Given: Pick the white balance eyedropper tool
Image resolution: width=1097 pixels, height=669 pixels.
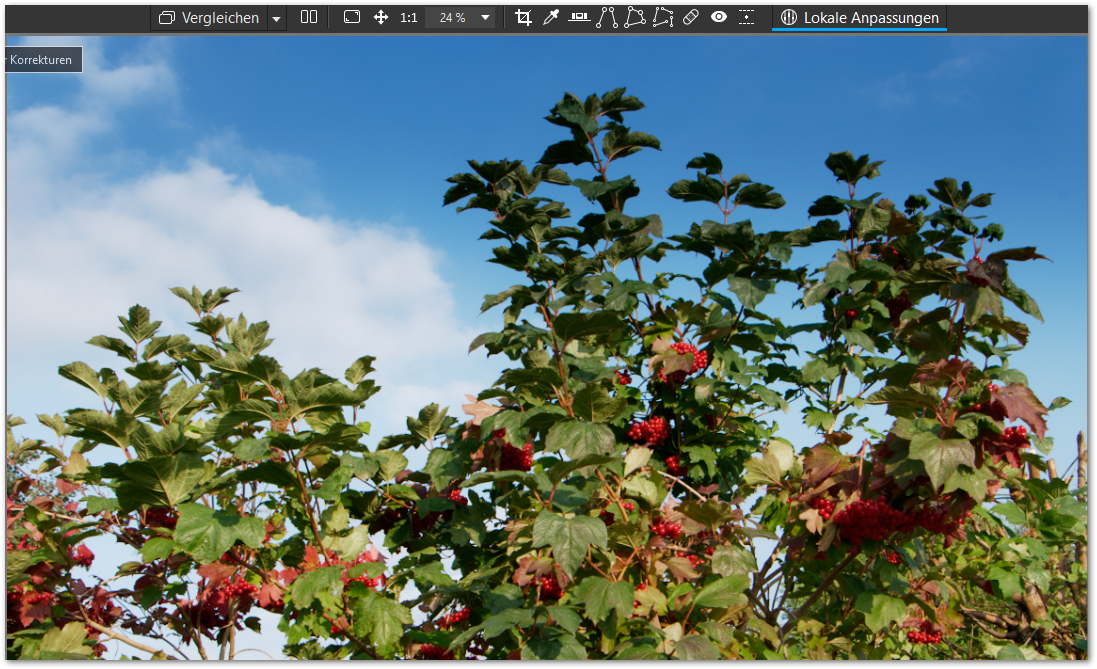Looking at the screenshot, I should [x=550, y=17].
